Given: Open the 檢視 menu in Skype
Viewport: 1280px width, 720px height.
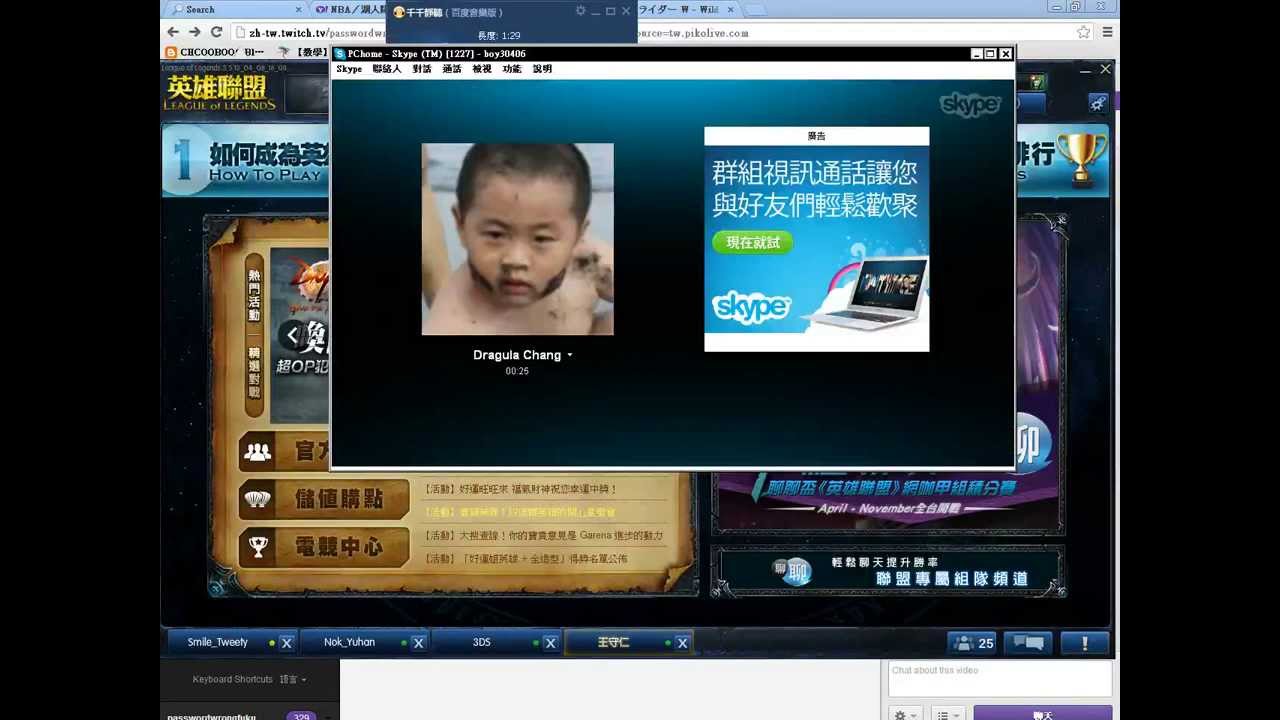Looking at the screenshot, I should pyautogui.click(x=482, y=69).
